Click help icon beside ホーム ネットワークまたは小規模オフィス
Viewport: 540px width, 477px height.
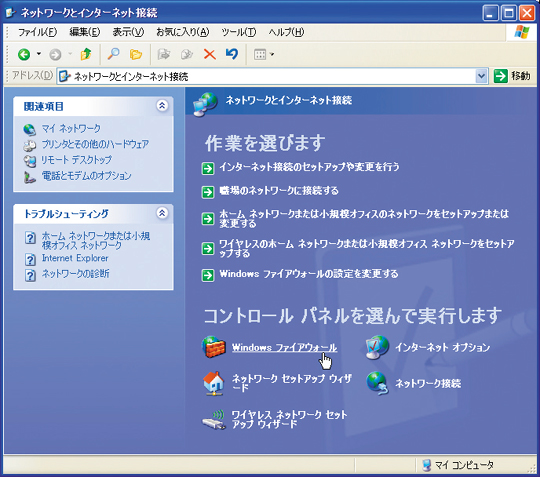tap(30, 238)
